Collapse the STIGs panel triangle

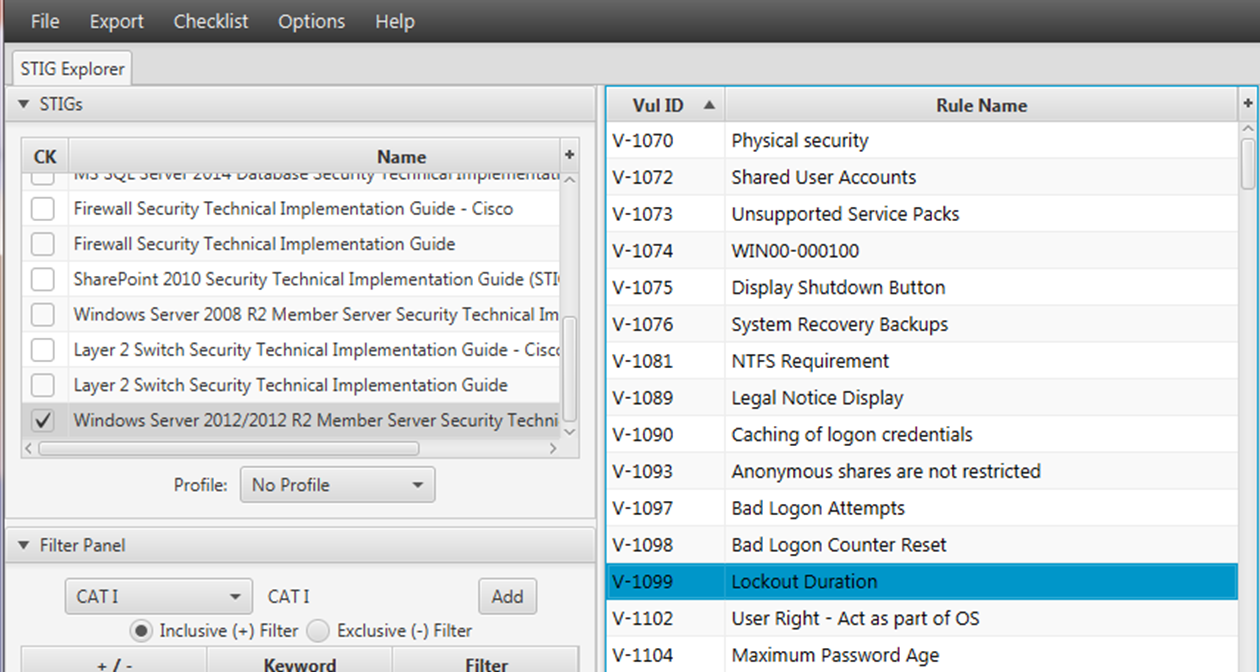coord(24,104)
